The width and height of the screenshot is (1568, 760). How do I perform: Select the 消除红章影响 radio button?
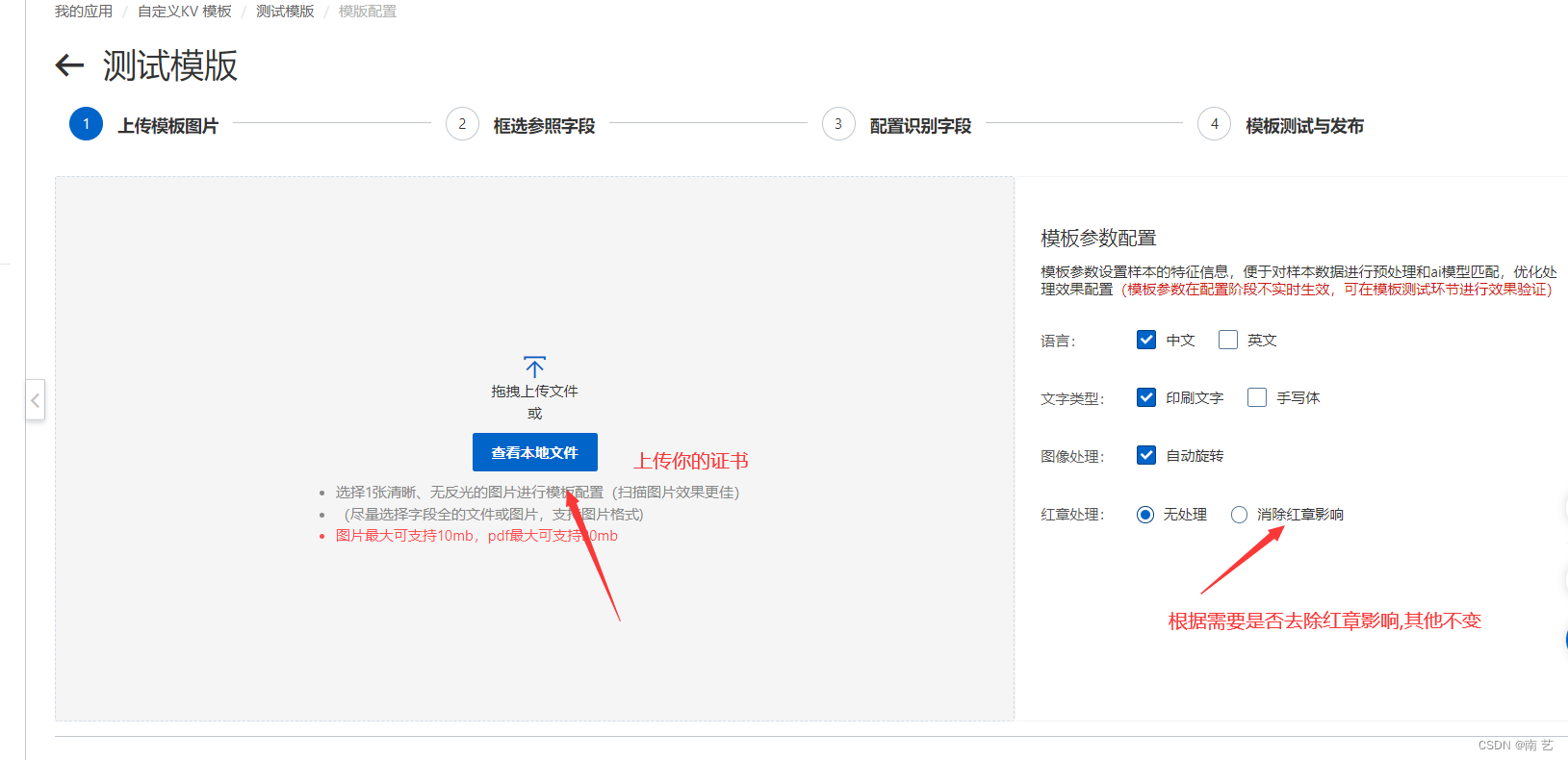coord(1240,515)
